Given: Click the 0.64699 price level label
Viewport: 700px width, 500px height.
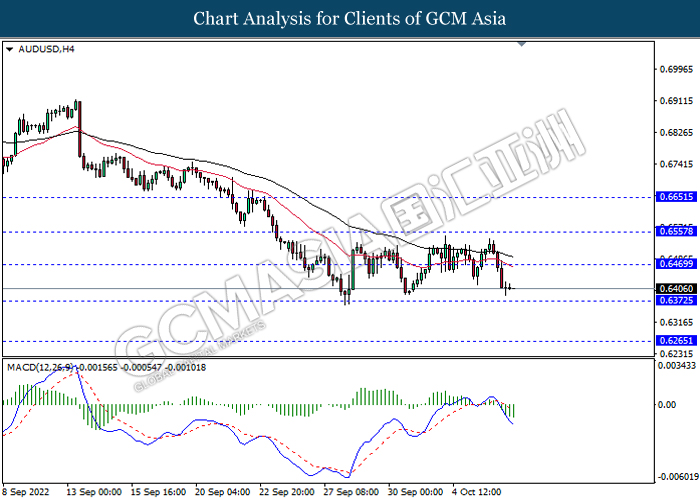Looking at the screenshot, I should (676, 264).
